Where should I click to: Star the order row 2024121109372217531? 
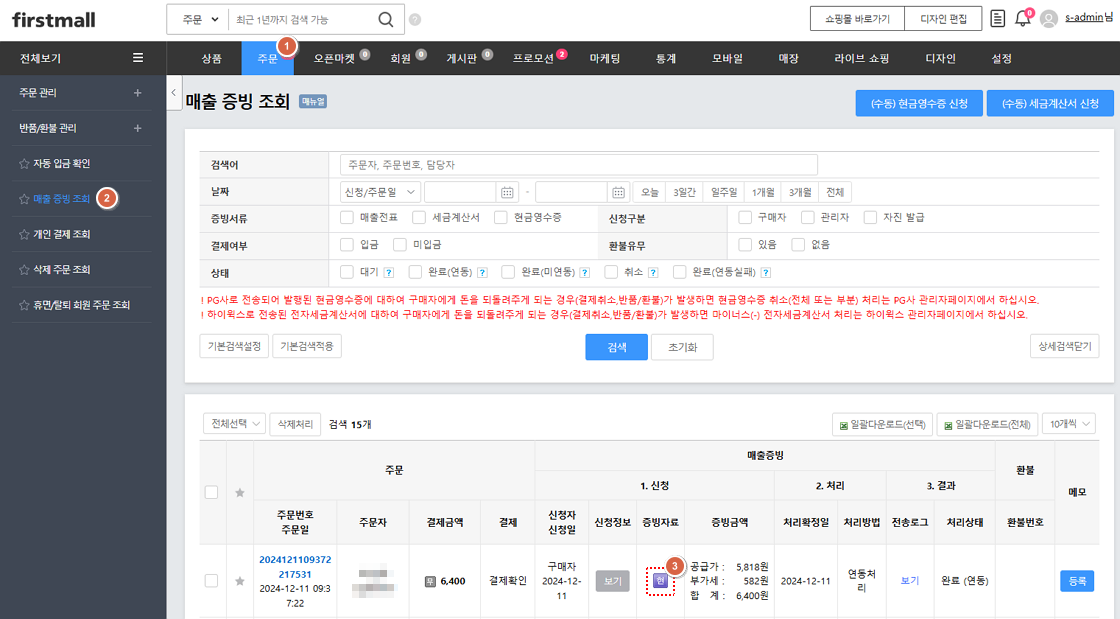(240, 581)
